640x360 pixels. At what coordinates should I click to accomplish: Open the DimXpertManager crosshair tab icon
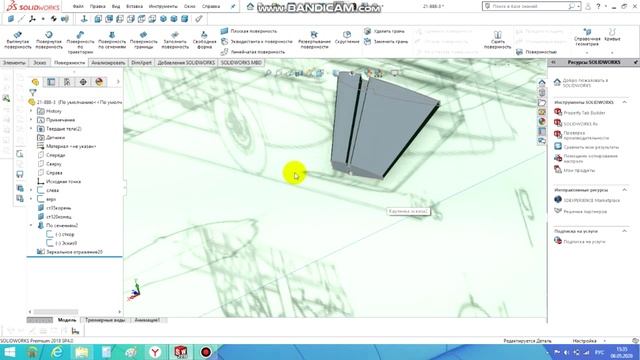tap(83, 82)
